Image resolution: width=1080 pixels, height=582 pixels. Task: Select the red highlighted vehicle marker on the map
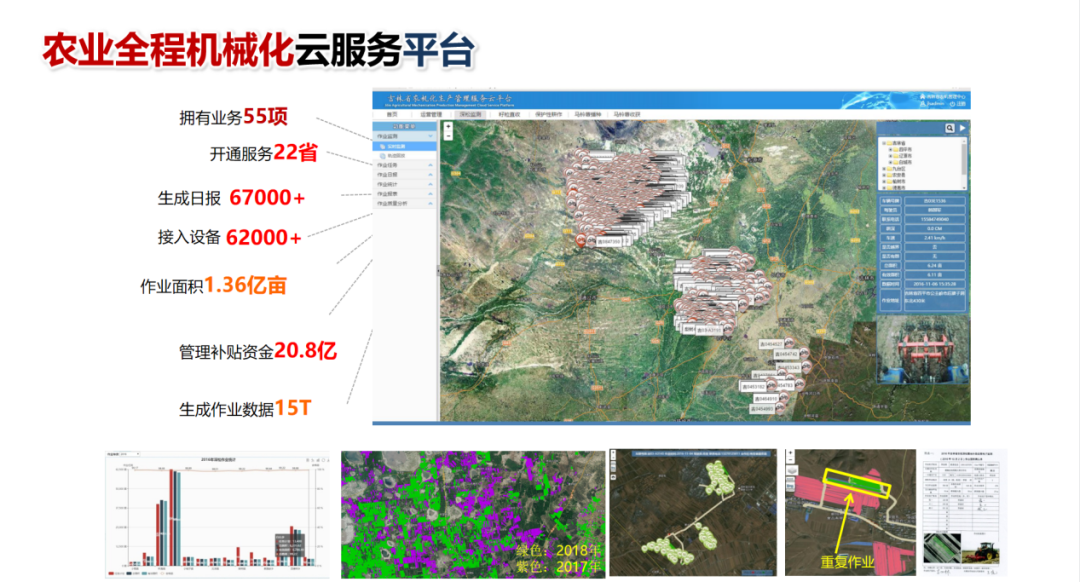pyautogui.click(x=581, y=240)
